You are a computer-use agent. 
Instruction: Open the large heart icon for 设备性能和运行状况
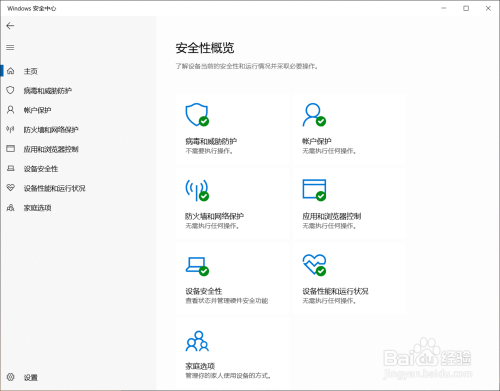point(314,265)
